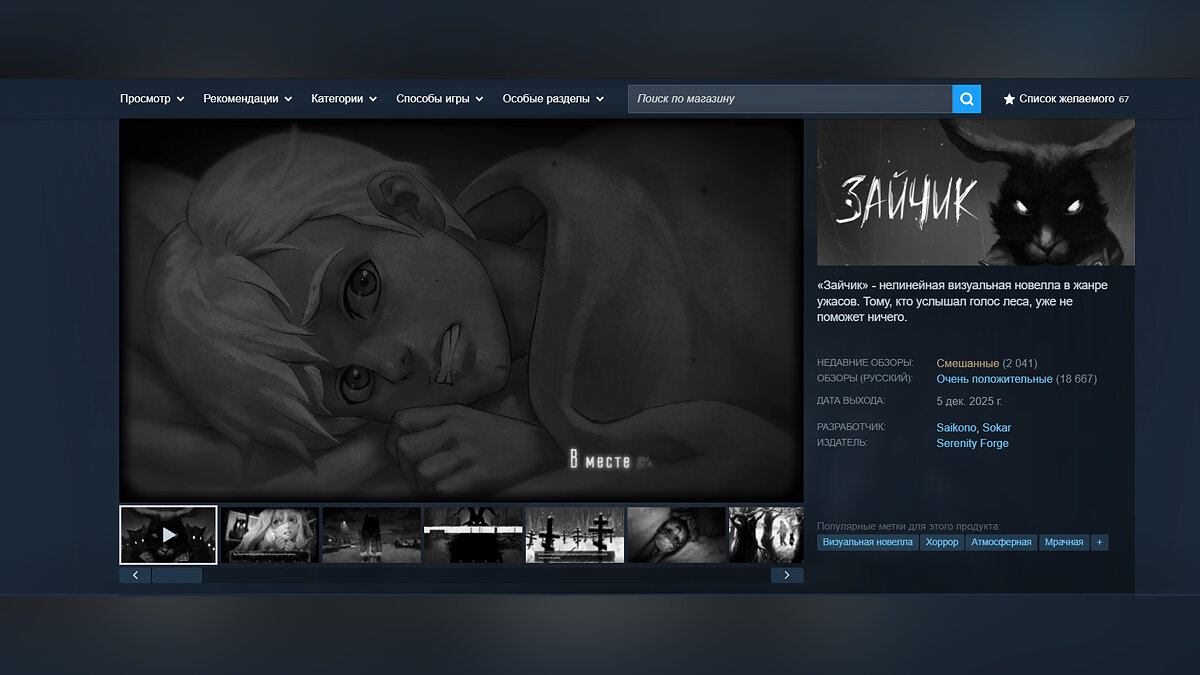Click the Зайчик game header image

pos(976,192)
